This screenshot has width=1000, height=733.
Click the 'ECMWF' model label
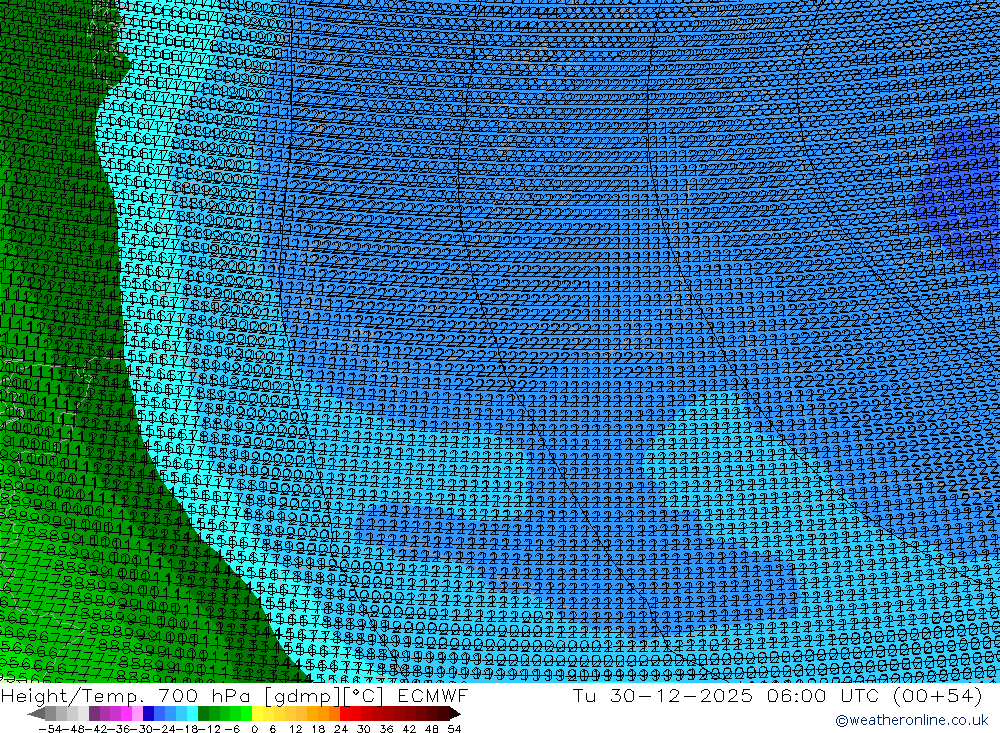click(x=432, y=695)
